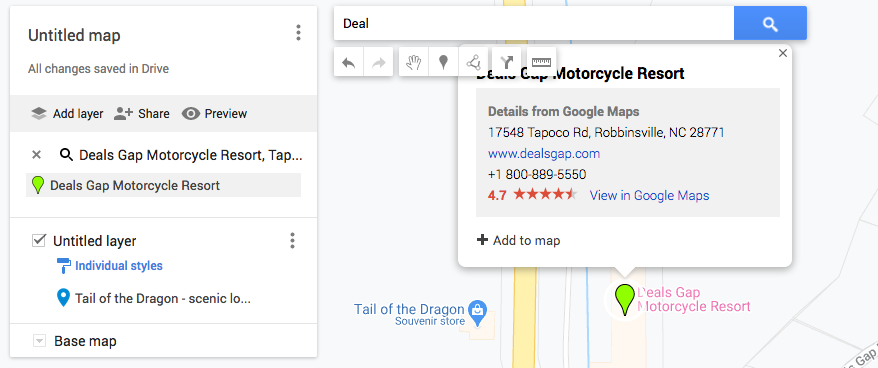Select the add directions tool

coord(506,62)
